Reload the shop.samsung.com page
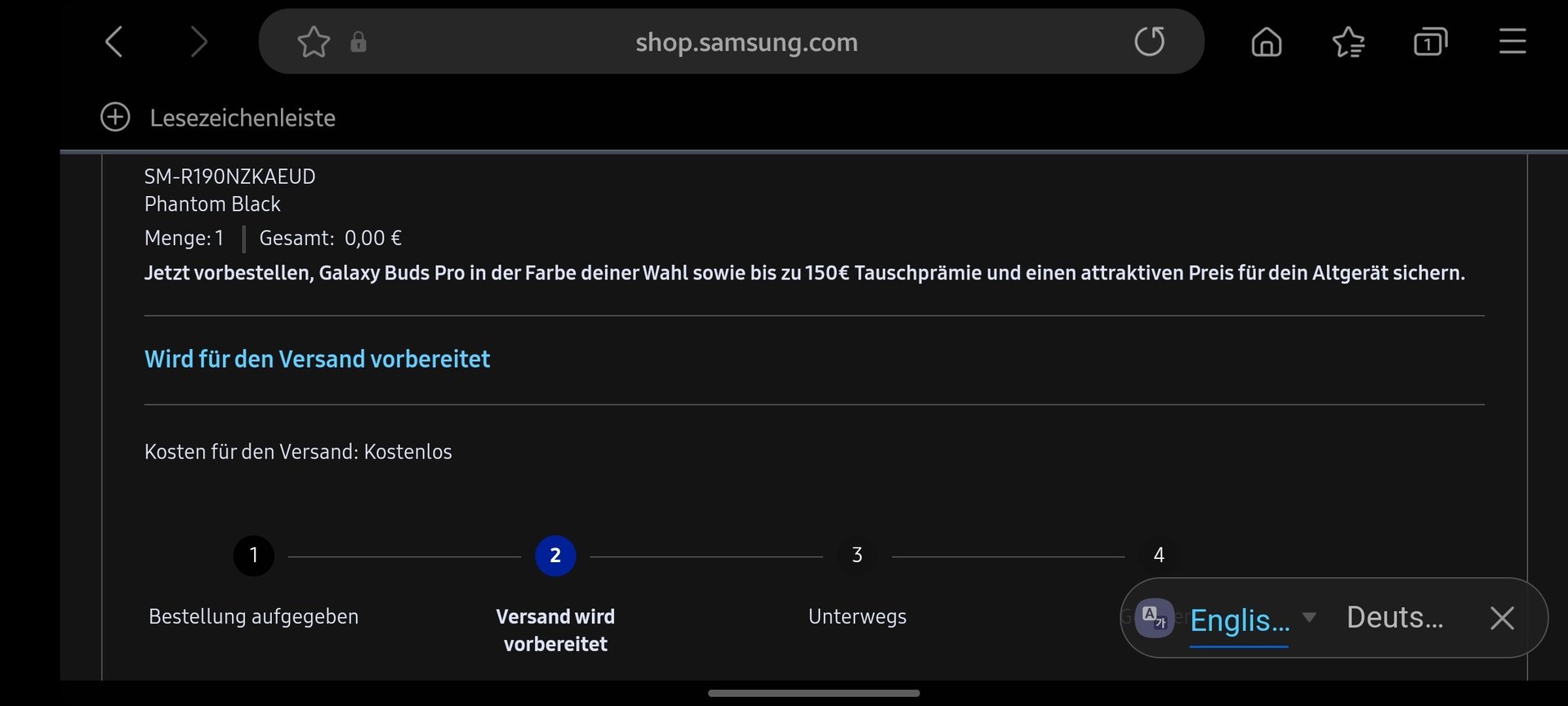 click(x=1149, y=42)
